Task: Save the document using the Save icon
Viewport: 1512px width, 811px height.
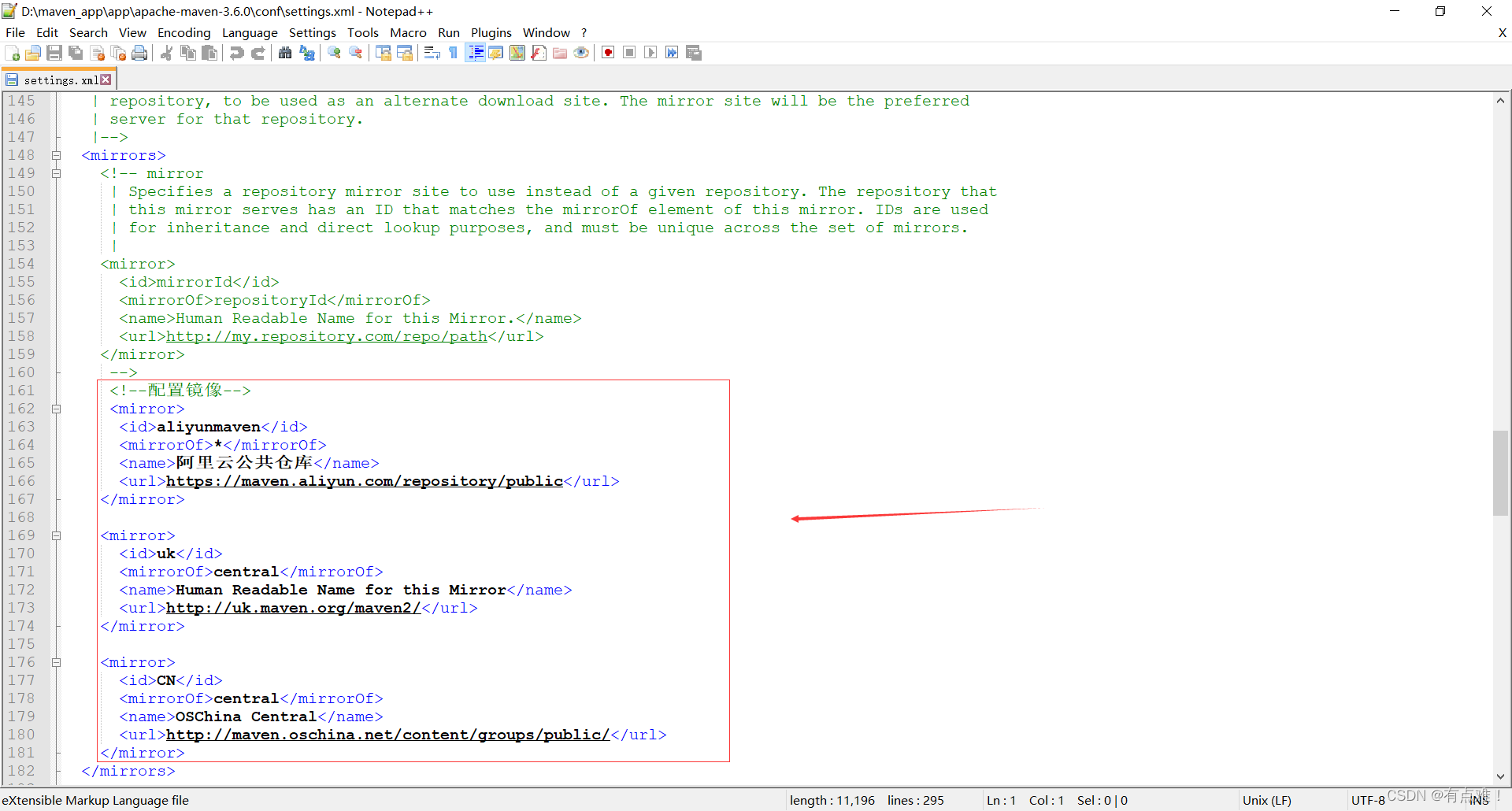Action: coord(54,53)
